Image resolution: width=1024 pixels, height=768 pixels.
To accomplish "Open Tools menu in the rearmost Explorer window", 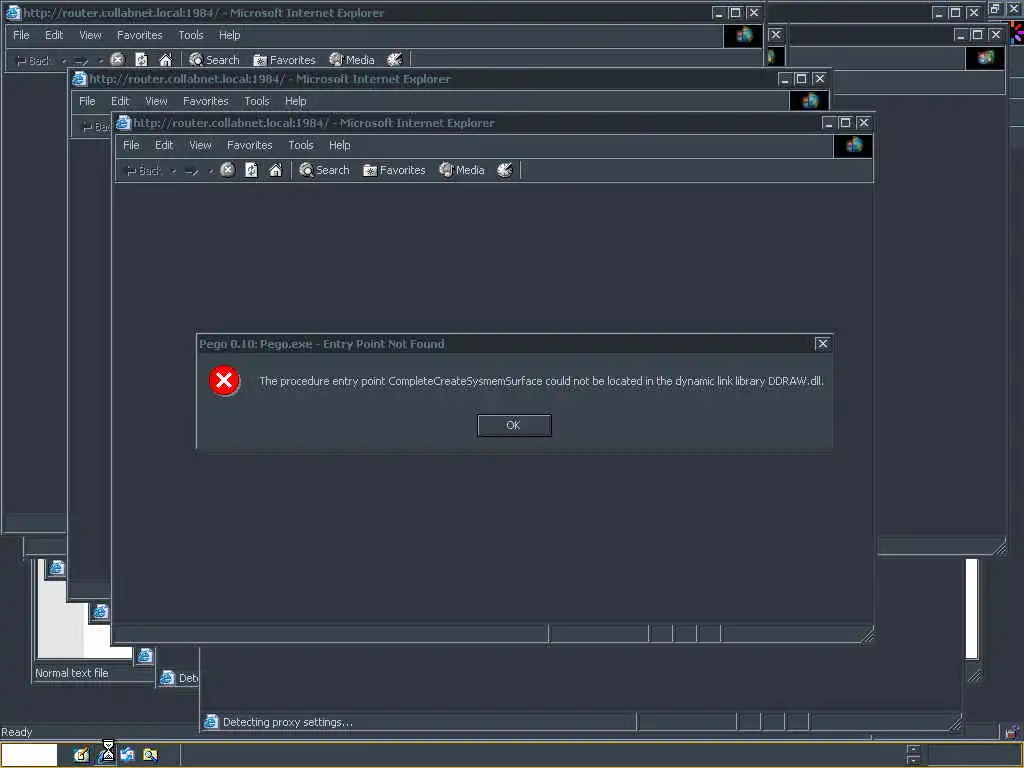I will point(191,35).
